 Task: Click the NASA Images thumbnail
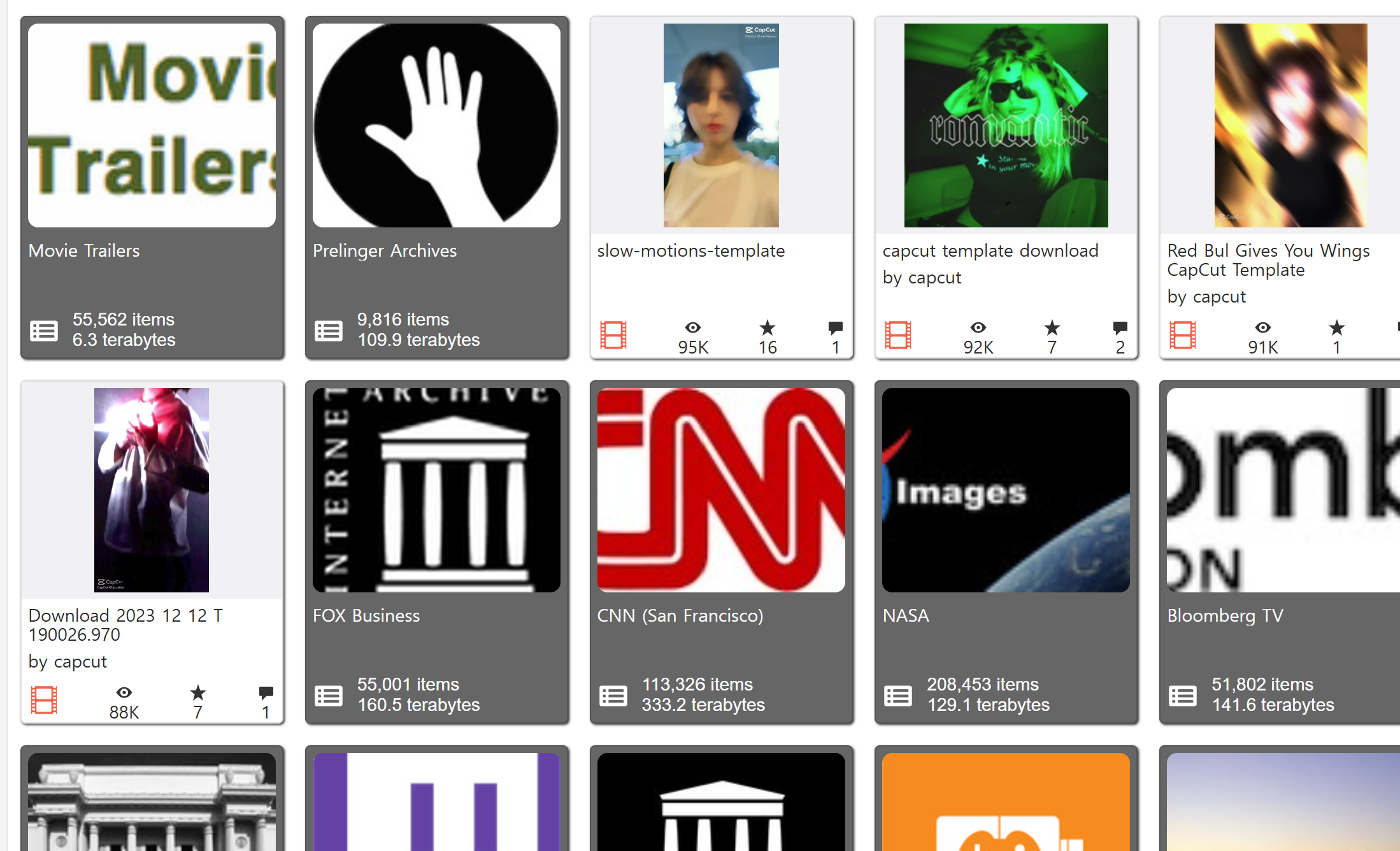click(x=1006, y=490)
